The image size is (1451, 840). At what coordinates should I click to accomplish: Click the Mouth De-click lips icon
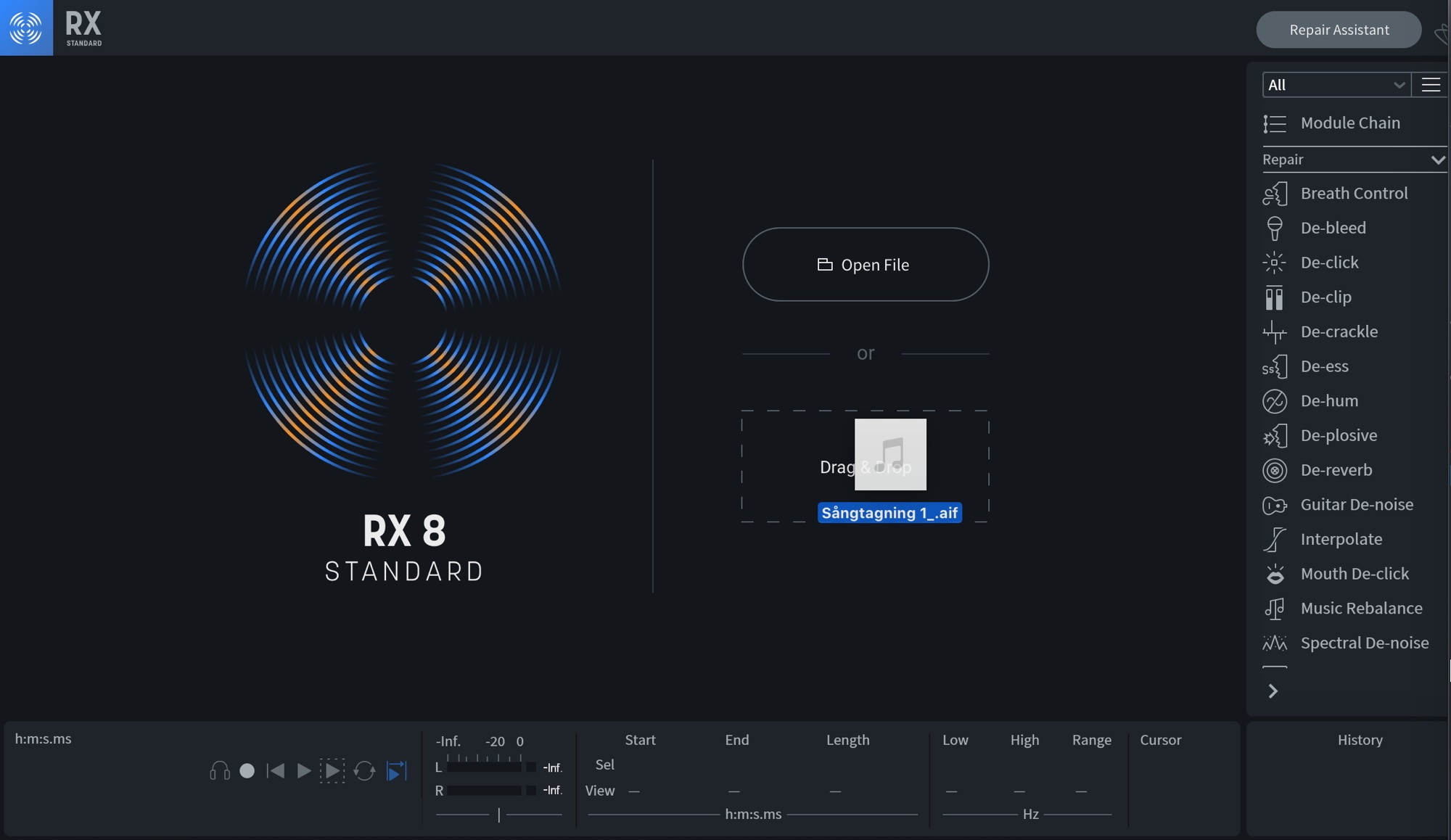point(1275,575)
